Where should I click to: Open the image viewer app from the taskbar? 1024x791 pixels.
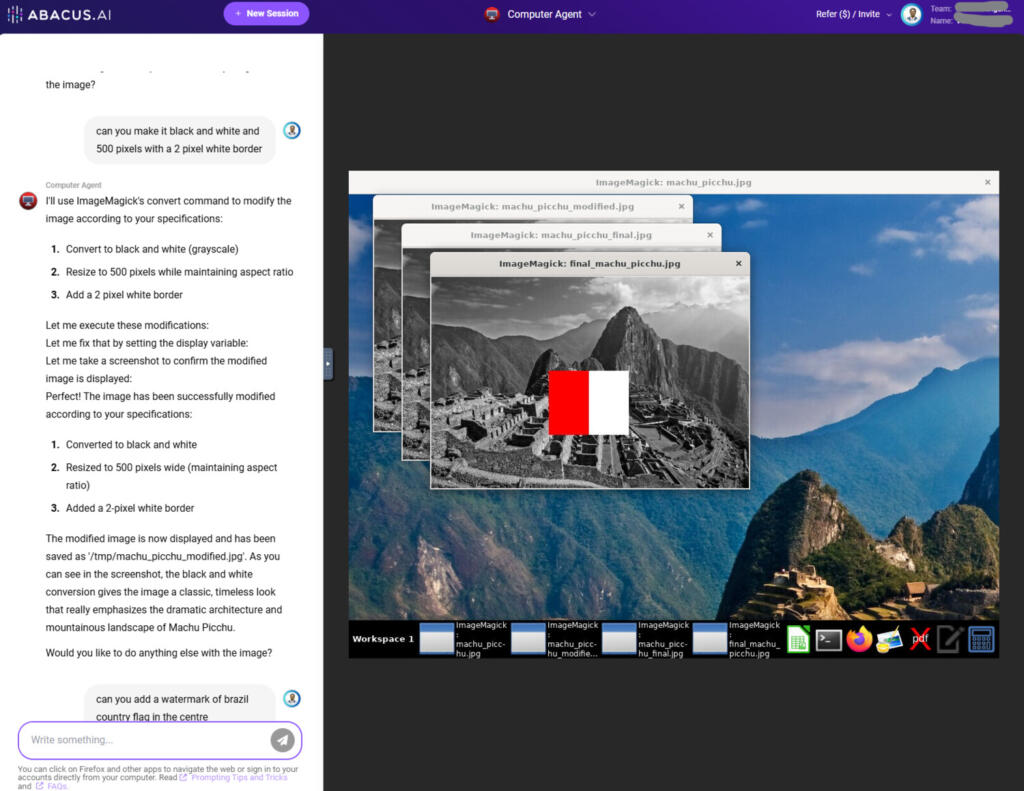pyautogui.click(x=890, y=640)
